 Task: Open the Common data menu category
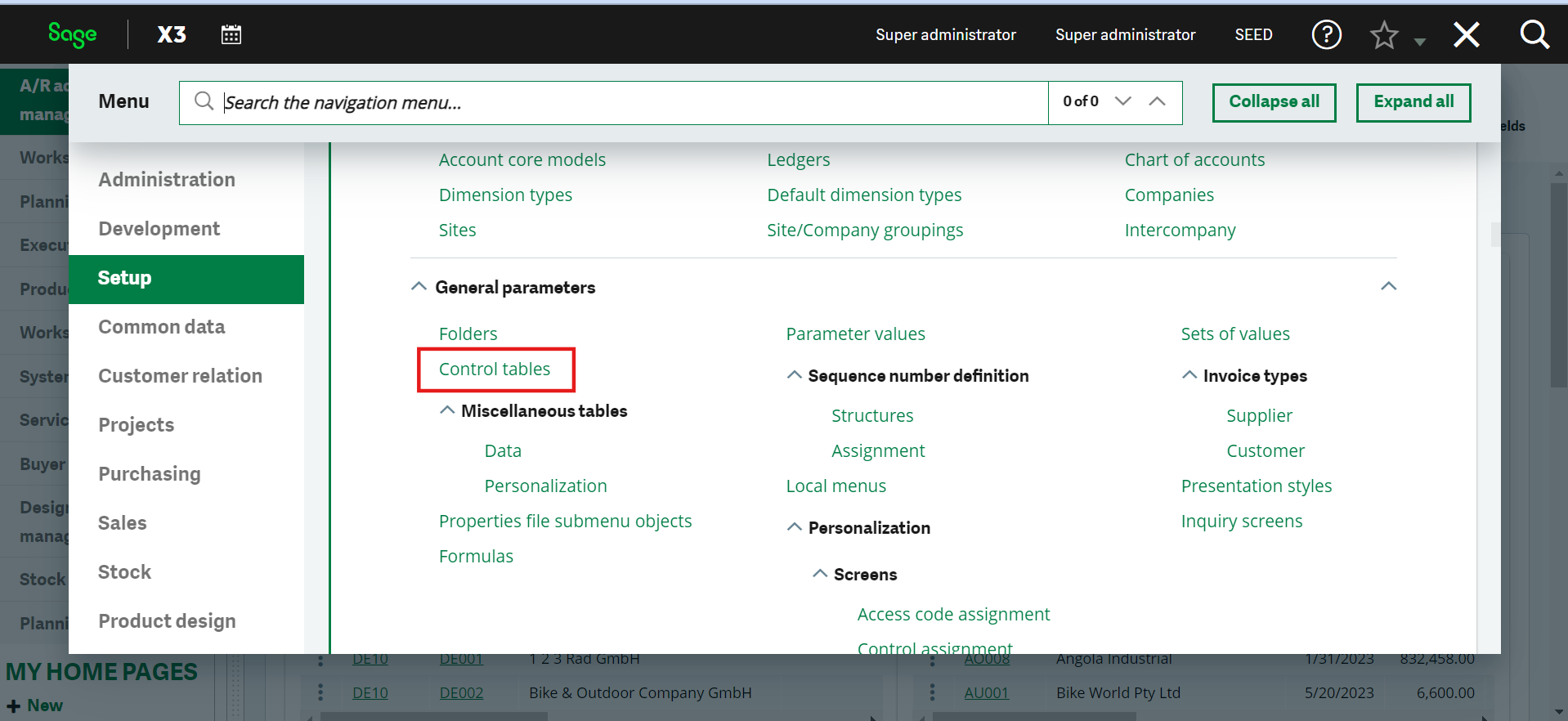162,327
